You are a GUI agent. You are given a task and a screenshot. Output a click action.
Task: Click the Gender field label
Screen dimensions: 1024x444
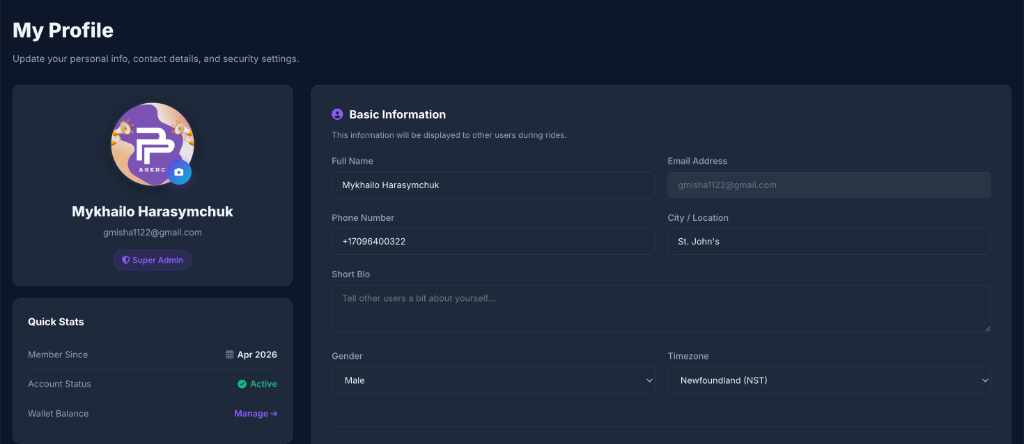pos(347,356)
